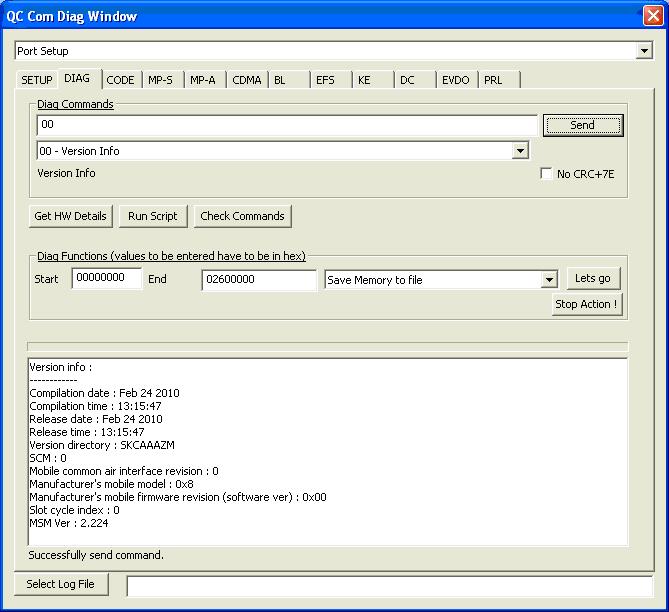This screenshot has width=669, height=612.
Task: Click the progress bar above output
Action: tap(328, 346)
